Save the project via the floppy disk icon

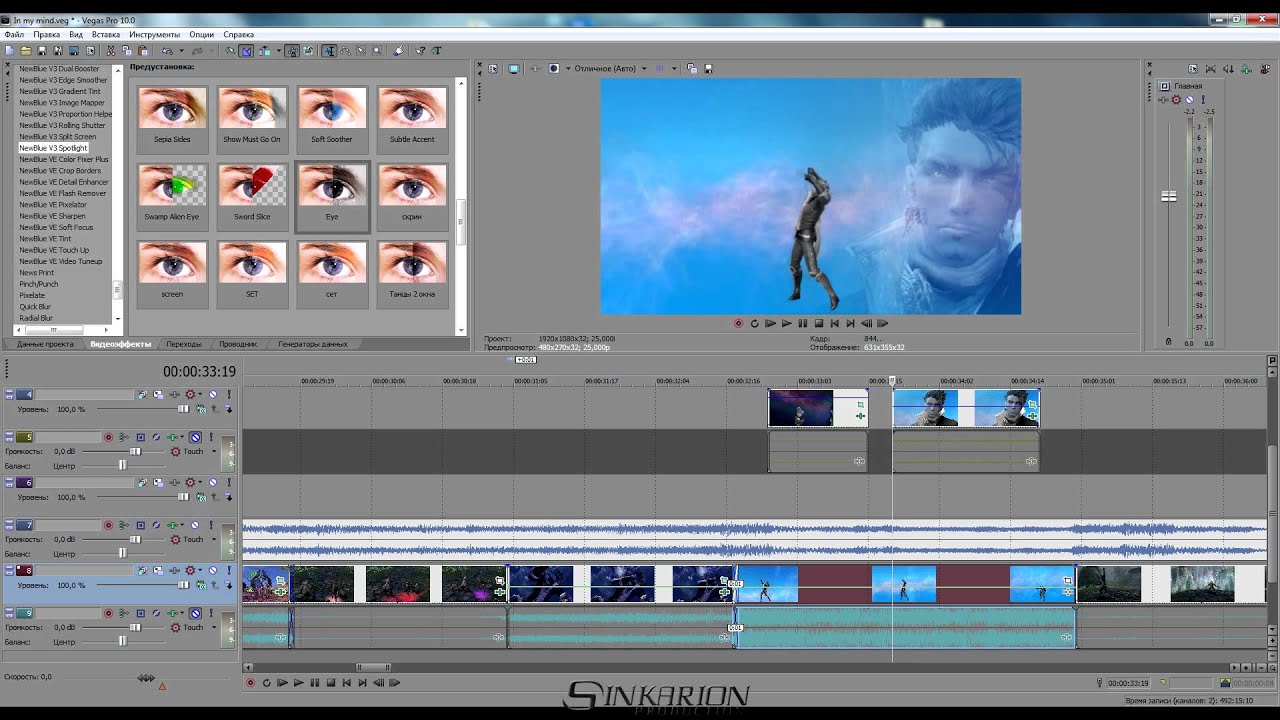tap(41, 50)
